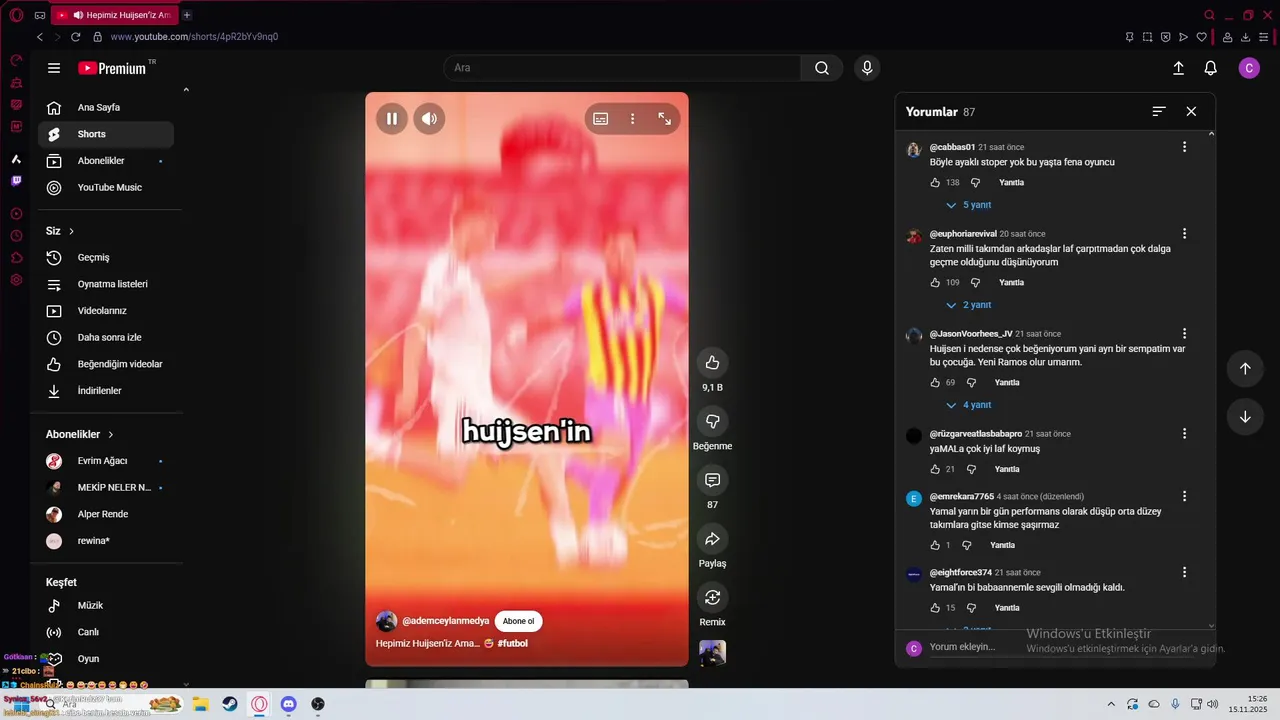Open the comment sort options
The height and width of the screenshot is (720, 1280).
[1159, 111]
